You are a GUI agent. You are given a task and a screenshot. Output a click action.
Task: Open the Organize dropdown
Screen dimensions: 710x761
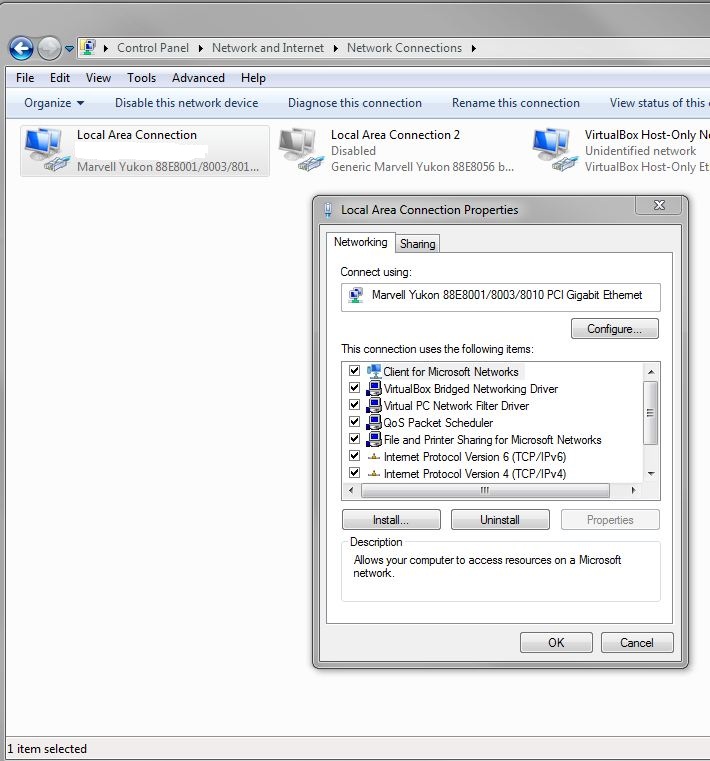[x=54, y=103]
